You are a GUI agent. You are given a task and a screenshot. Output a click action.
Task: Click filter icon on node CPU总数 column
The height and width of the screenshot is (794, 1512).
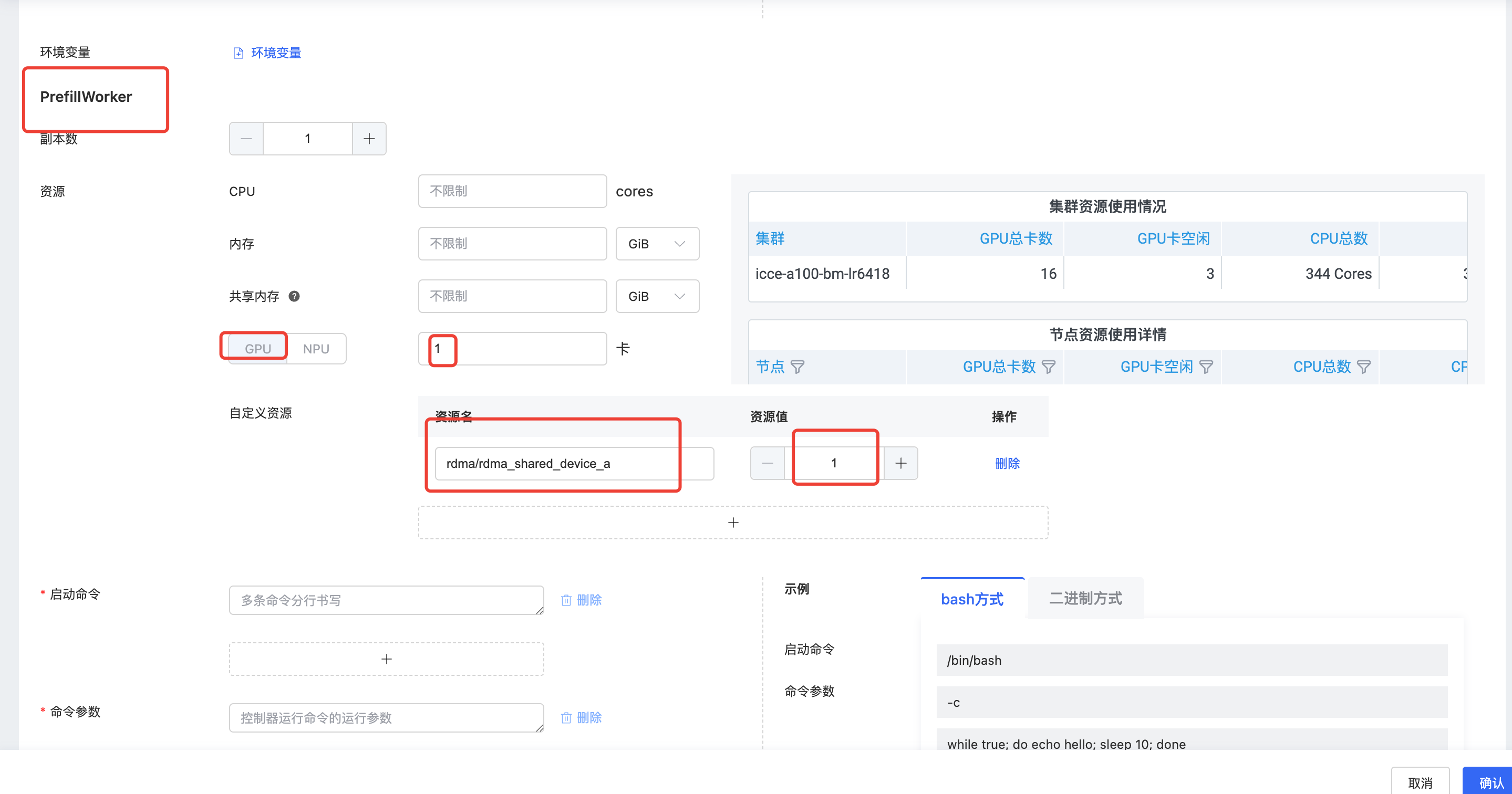[x=1364, y=368]
